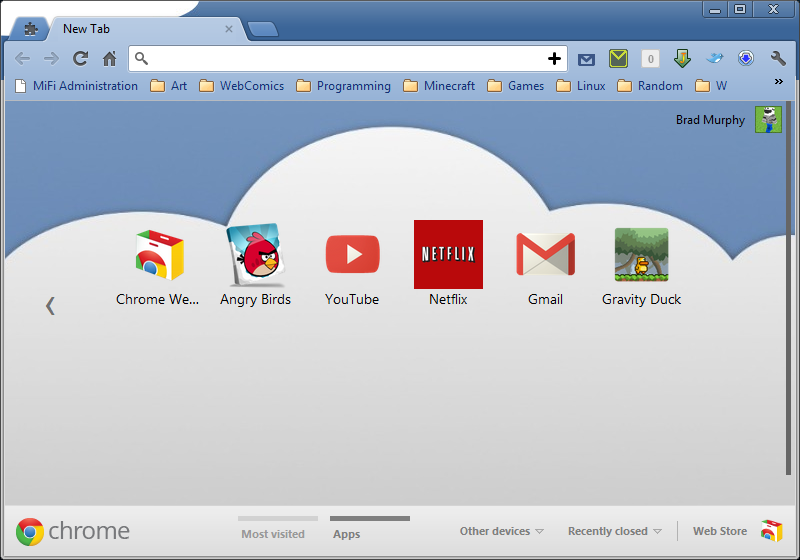
Task: Launch the Angry Birds app
Action: point(256,265)
